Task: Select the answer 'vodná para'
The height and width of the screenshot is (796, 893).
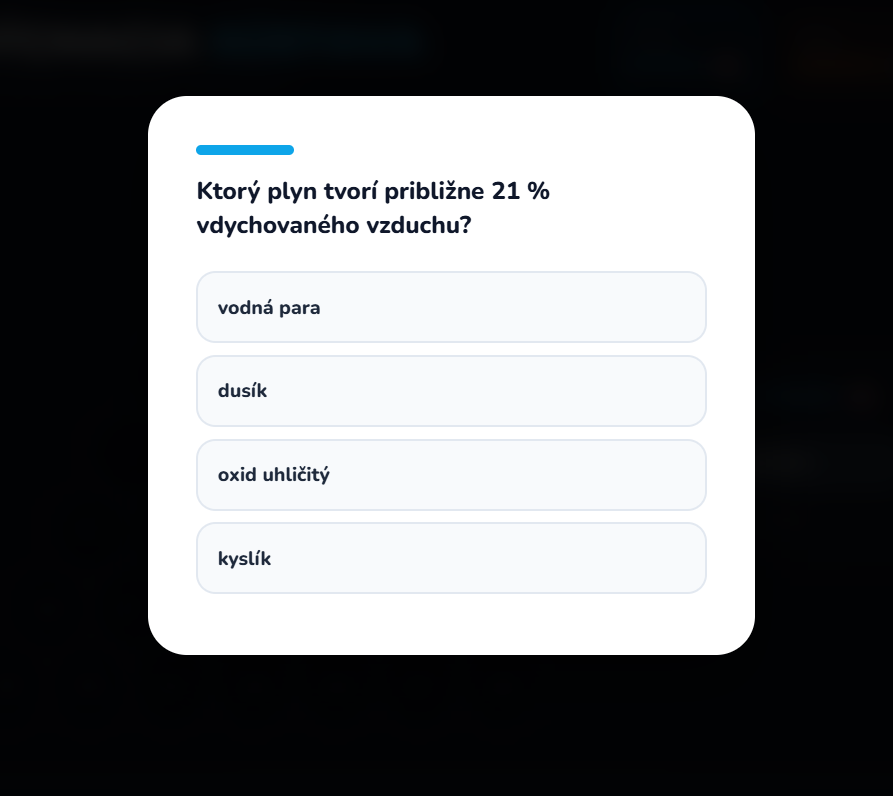Action: (x=451, y=307)
